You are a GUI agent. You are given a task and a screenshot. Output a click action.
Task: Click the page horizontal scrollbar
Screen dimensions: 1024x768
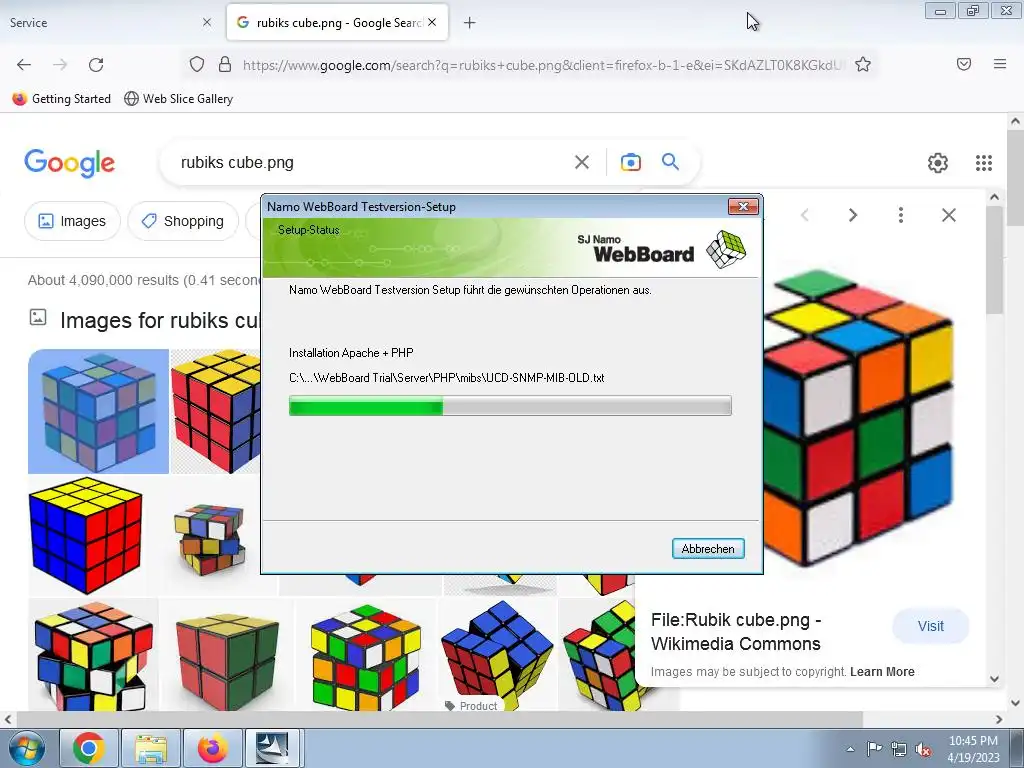point(439,719)
